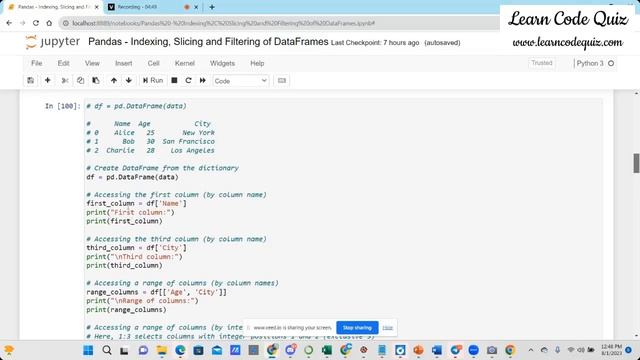
Task: Click the microphone tray icon
Action: pyautogui.click(x=558, y=350)
